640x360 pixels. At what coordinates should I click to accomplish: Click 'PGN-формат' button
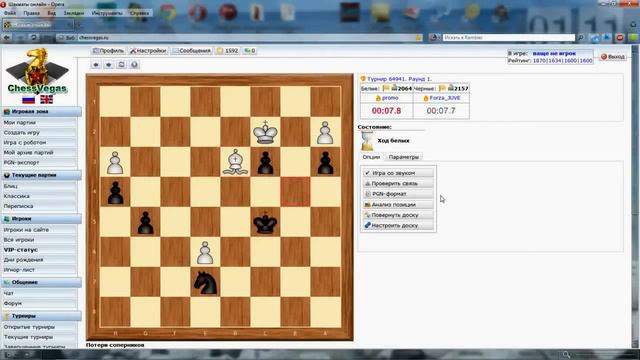398,194
